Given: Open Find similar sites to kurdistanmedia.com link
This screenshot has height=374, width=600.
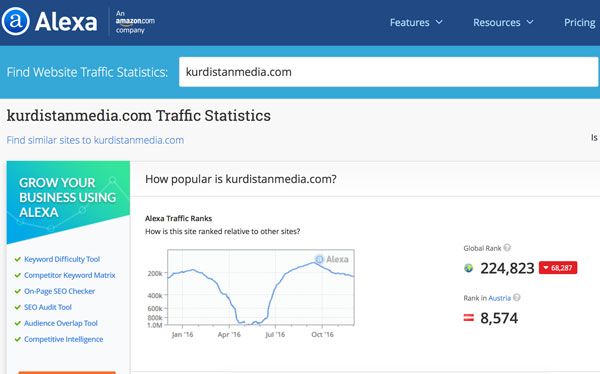Looking at the screenshot, I should 95,140.
